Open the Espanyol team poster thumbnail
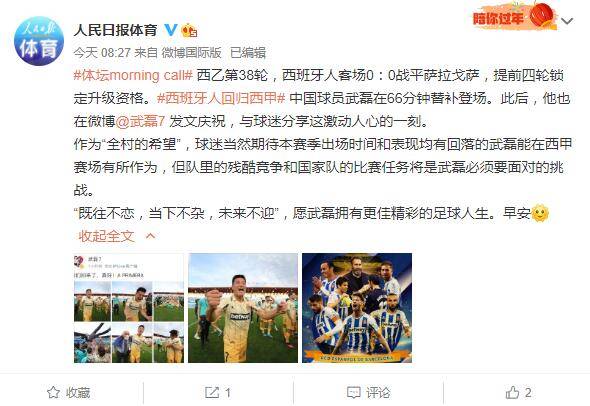The image size is (590, 406). [357, 308]
